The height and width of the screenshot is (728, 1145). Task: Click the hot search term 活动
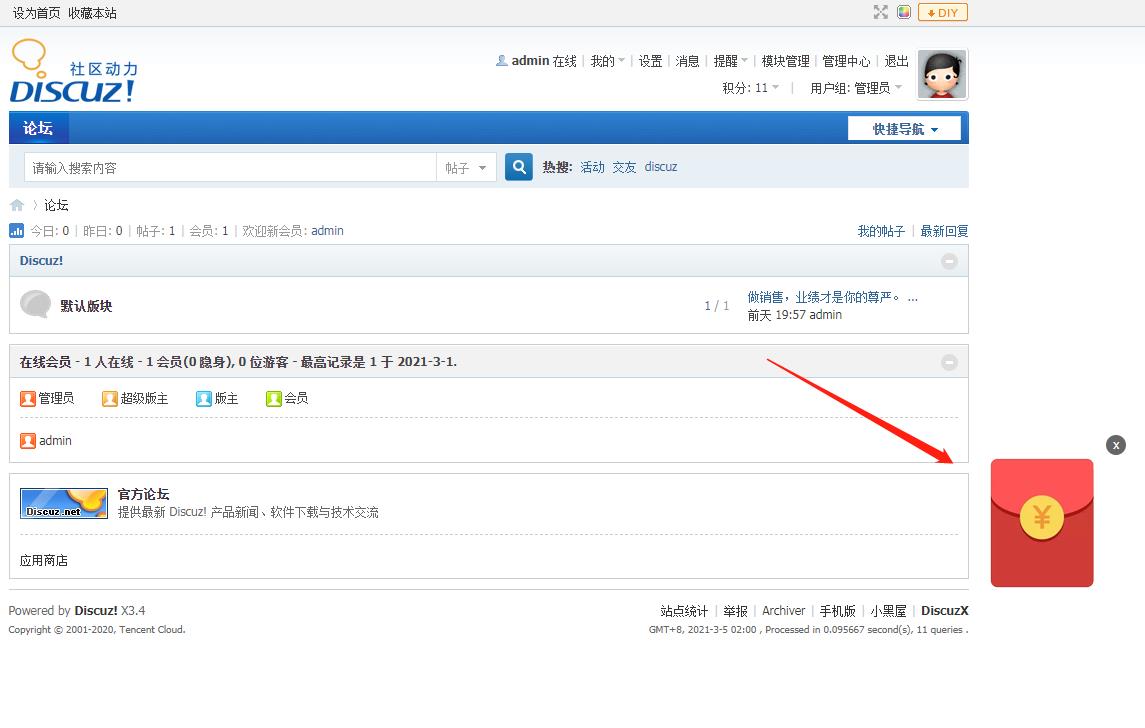click(592, 167)
